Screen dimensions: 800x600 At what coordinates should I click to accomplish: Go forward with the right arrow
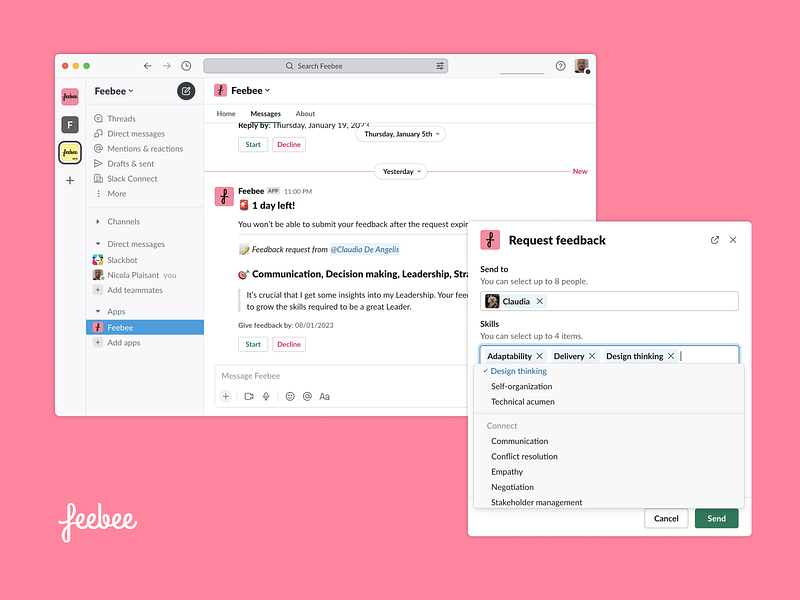(167, 66)
